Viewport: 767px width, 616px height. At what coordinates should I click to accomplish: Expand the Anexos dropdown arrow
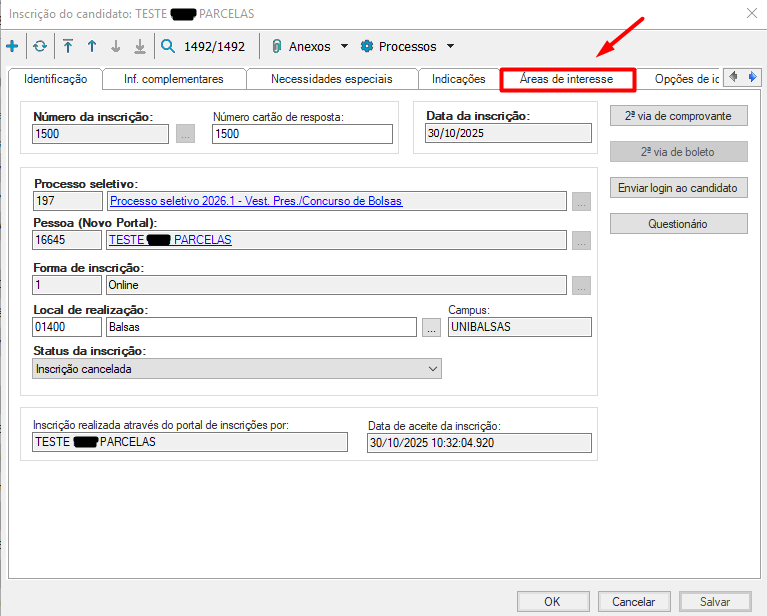tap(344, 46)
